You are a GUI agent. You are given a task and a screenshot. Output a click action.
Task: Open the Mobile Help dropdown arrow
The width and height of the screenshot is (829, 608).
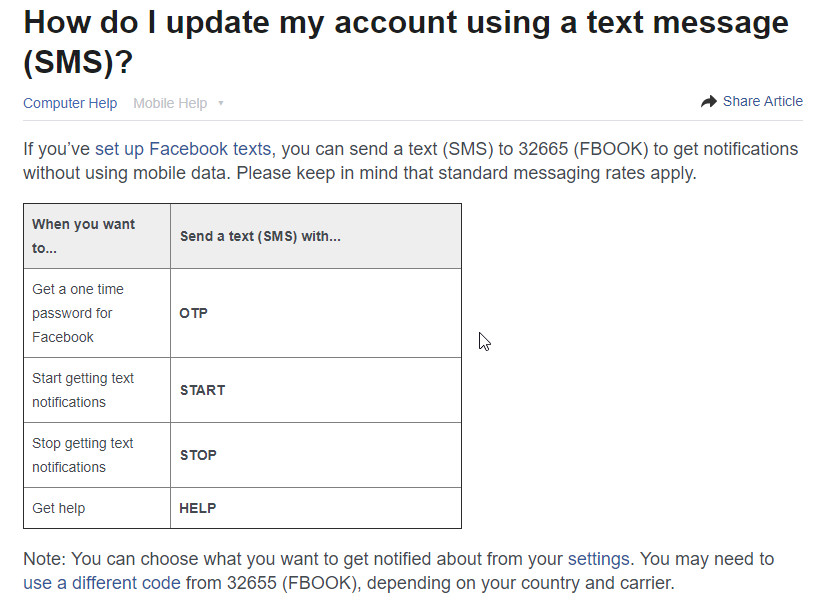click(x=220, y=103)
